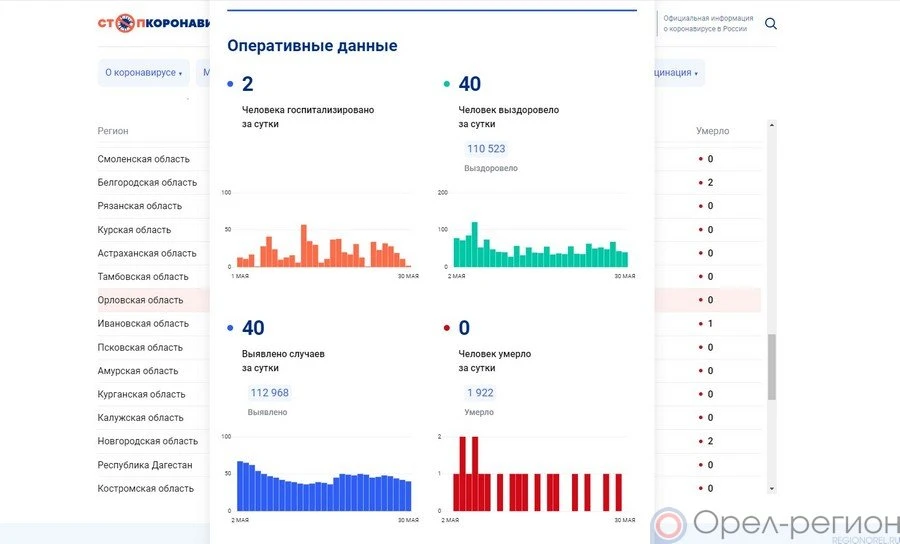Open the О коронавирусе dropdown menu
The height and width of the screenshot is (544, 900).
click(144, 73)
